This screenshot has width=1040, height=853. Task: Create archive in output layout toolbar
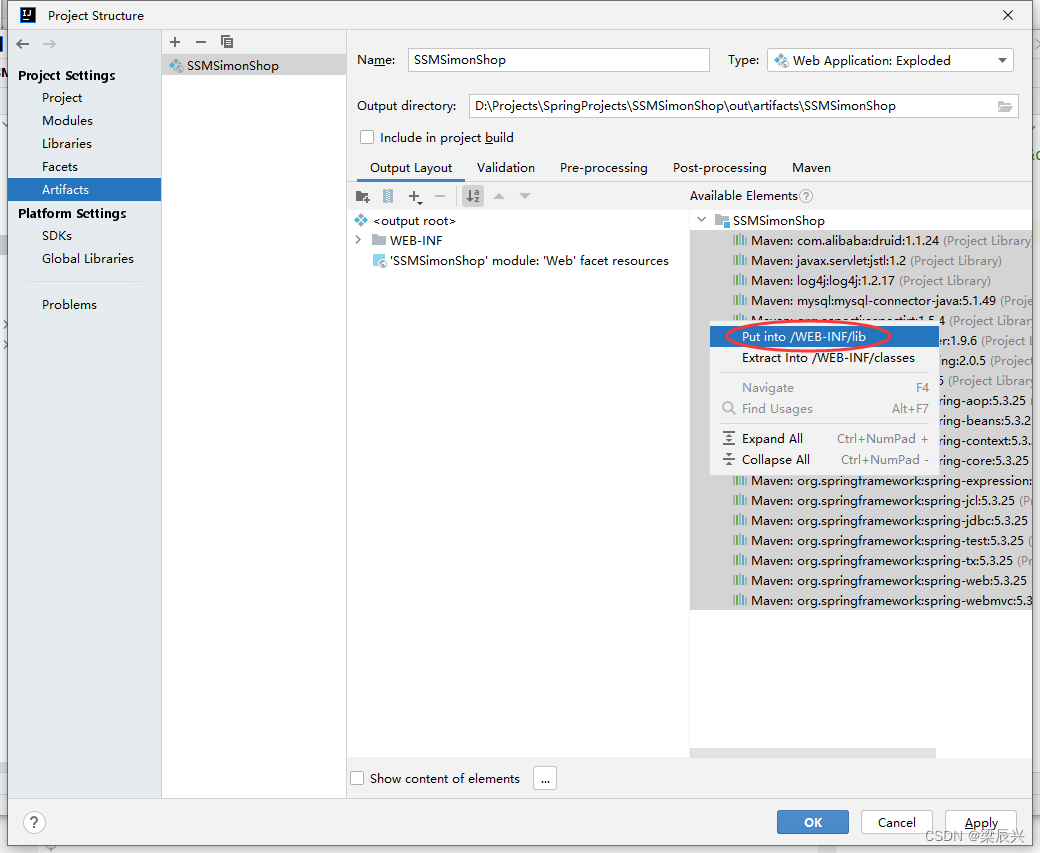(x=388, y=196)
